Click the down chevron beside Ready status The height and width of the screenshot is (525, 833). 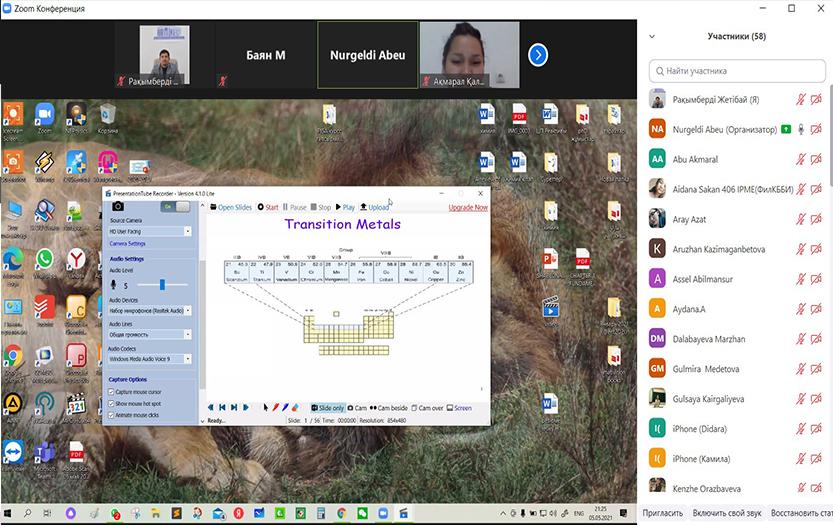coord(202,421)
